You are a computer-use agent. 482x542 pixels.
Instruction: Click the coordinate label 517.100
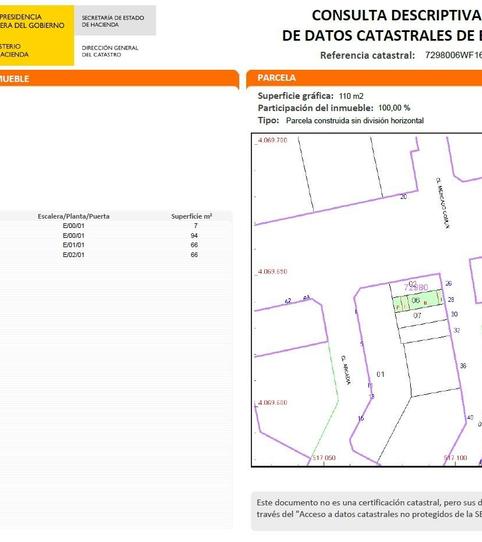pos(455,458)
